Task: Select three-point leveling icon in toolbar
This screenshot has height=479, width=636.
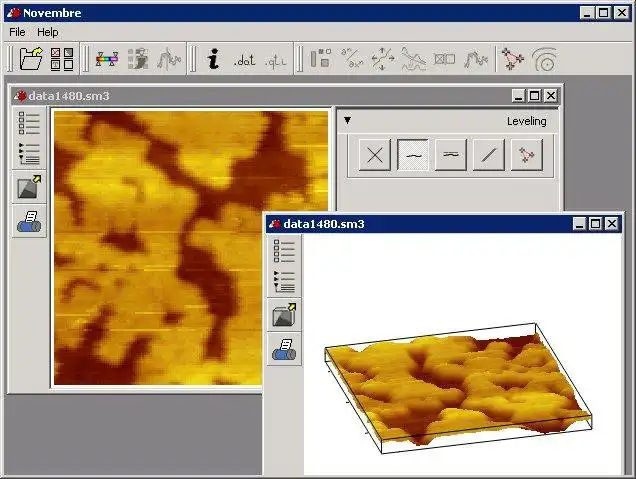Action: tap(512, 59)
